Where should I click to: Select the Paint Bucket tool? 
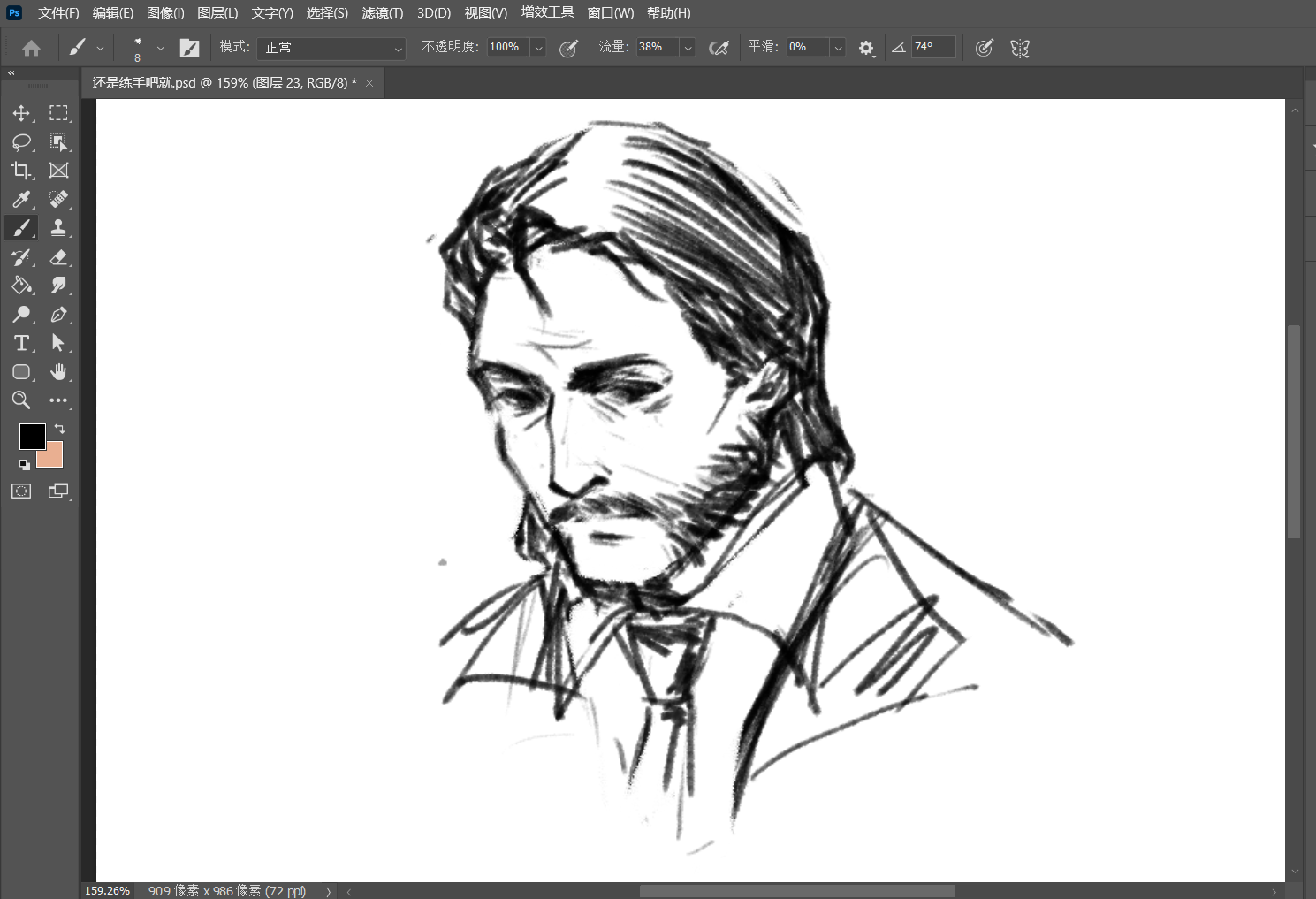[x=21, y=286]
